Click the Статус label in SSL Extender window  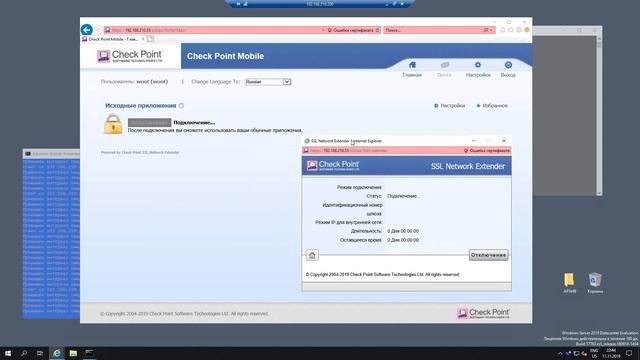coord(374,196)
